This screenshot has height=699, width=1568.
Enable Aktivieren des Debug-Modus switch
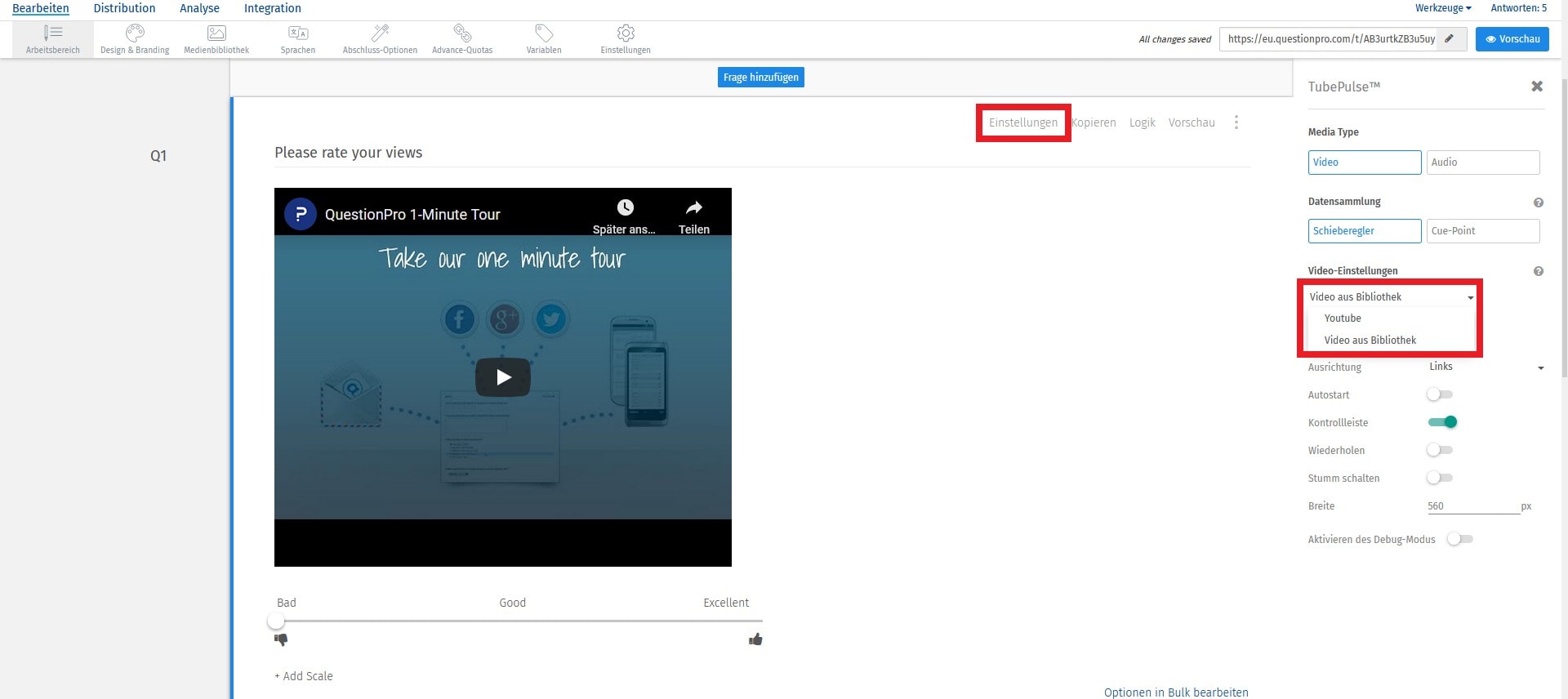click(1460, 539)
